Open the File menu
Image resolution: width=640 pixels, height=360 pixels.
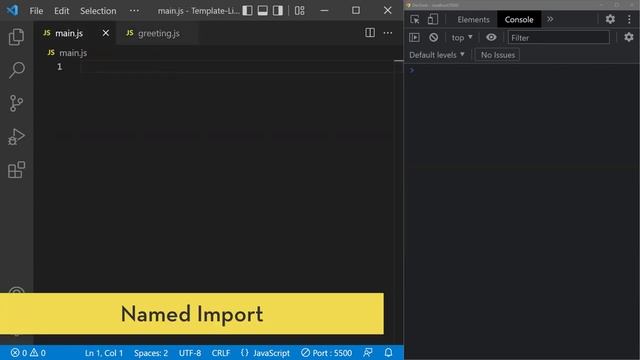(x=36, y=11)
